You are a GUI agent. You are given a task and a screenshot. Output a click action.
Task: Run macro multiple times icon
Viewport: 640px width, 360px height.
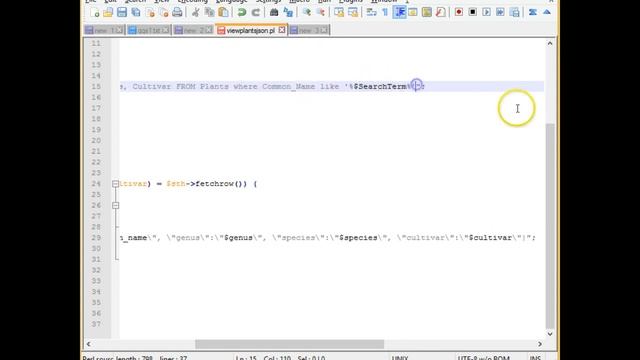pos(500,12)
